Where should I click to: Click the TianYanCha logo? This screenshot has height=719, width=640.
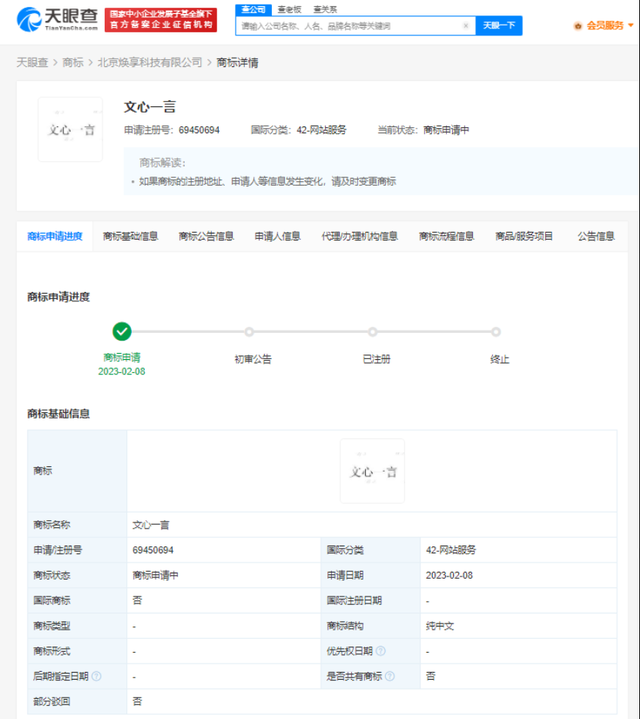click(57, 19)
